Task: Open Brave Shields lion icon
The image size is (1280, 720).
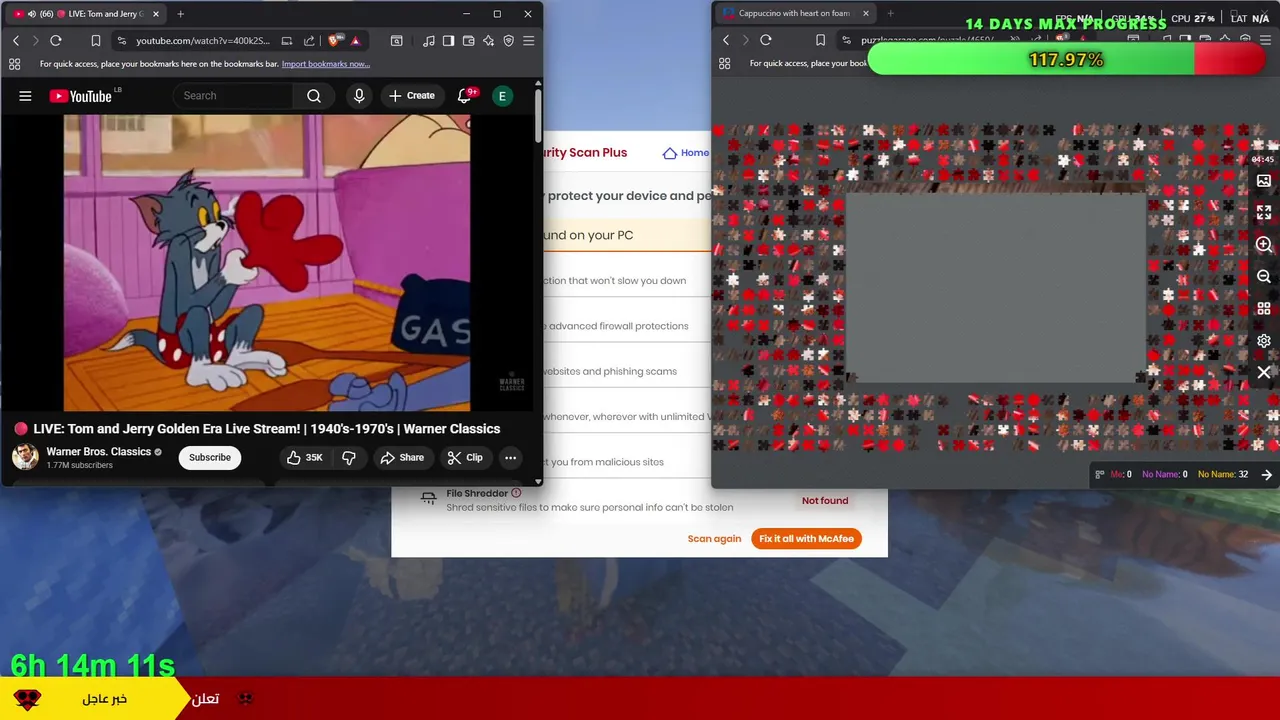Action: (335, 41)
